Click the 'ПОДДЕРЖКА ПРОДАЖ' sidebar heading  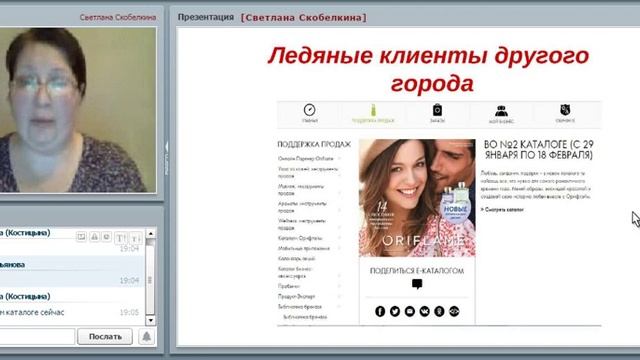(x=314, y=144)
